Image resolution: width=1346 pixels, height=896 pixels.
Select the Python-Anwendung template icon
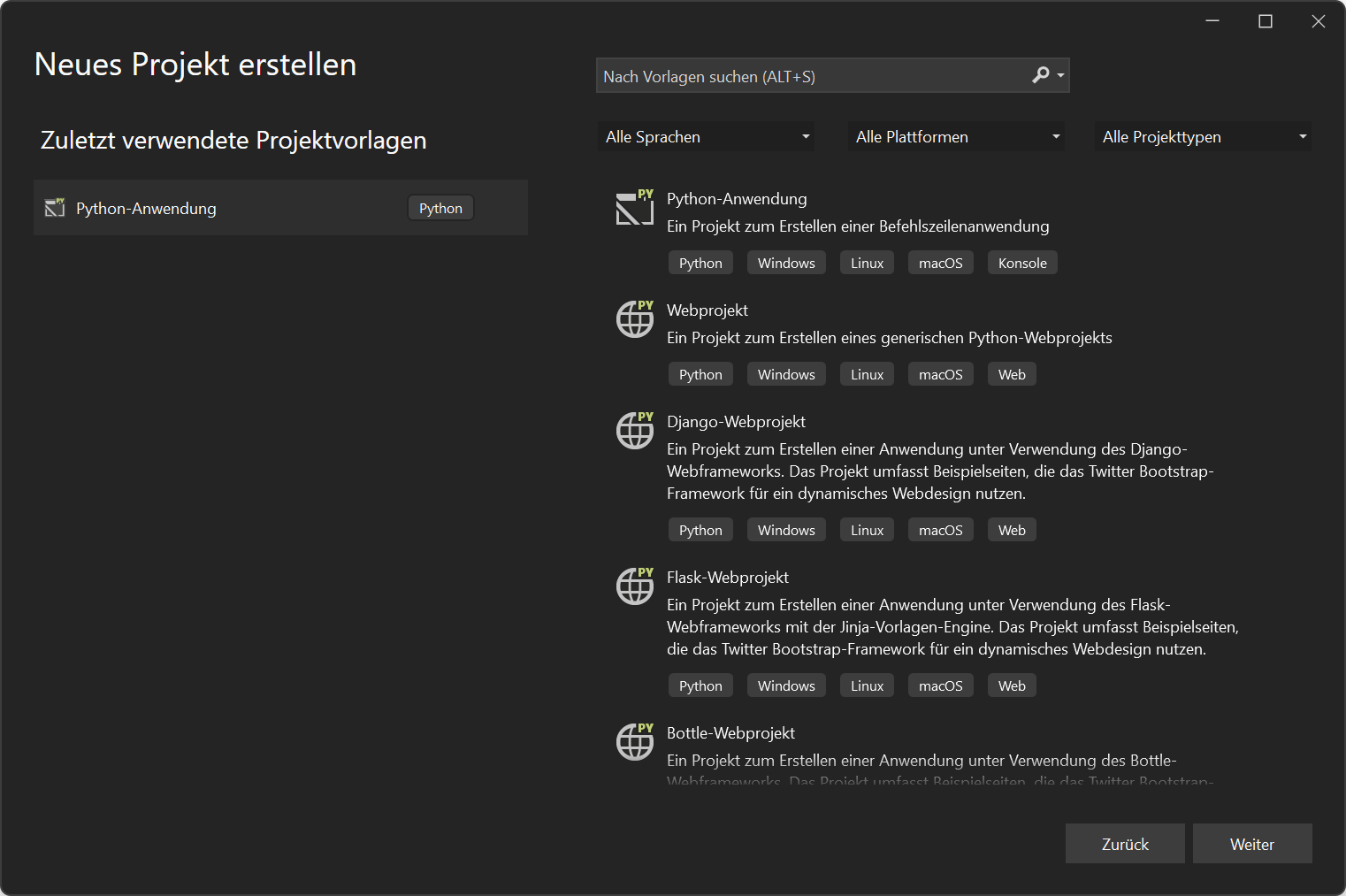pos(634,207)
